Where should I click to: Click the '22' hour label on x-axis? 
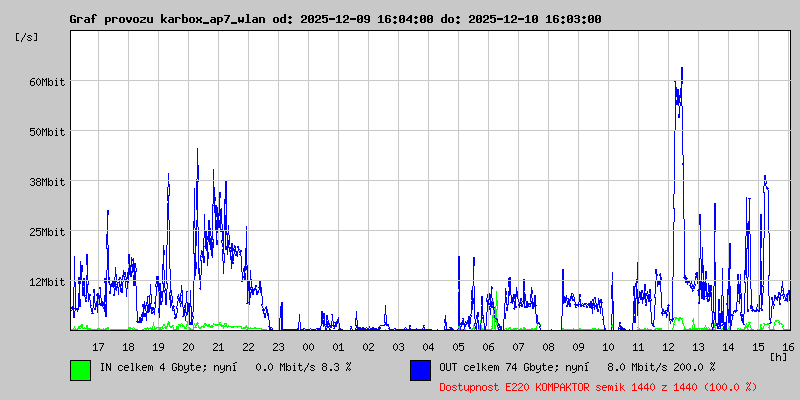248,347
